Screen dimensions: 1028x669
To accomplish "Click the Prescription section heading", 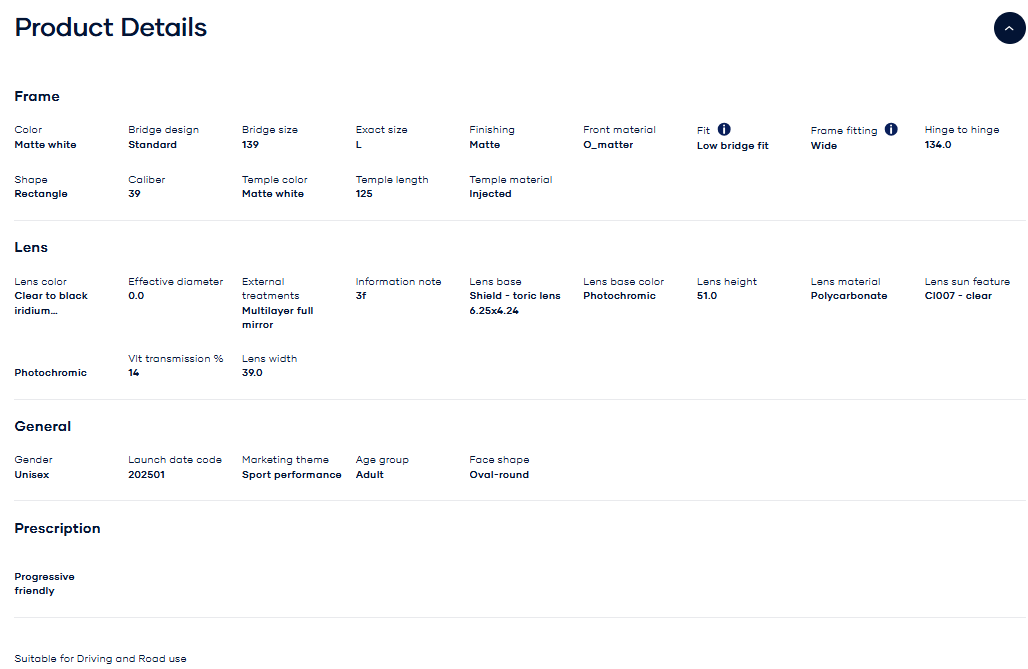I will click(x=57, y=528).
